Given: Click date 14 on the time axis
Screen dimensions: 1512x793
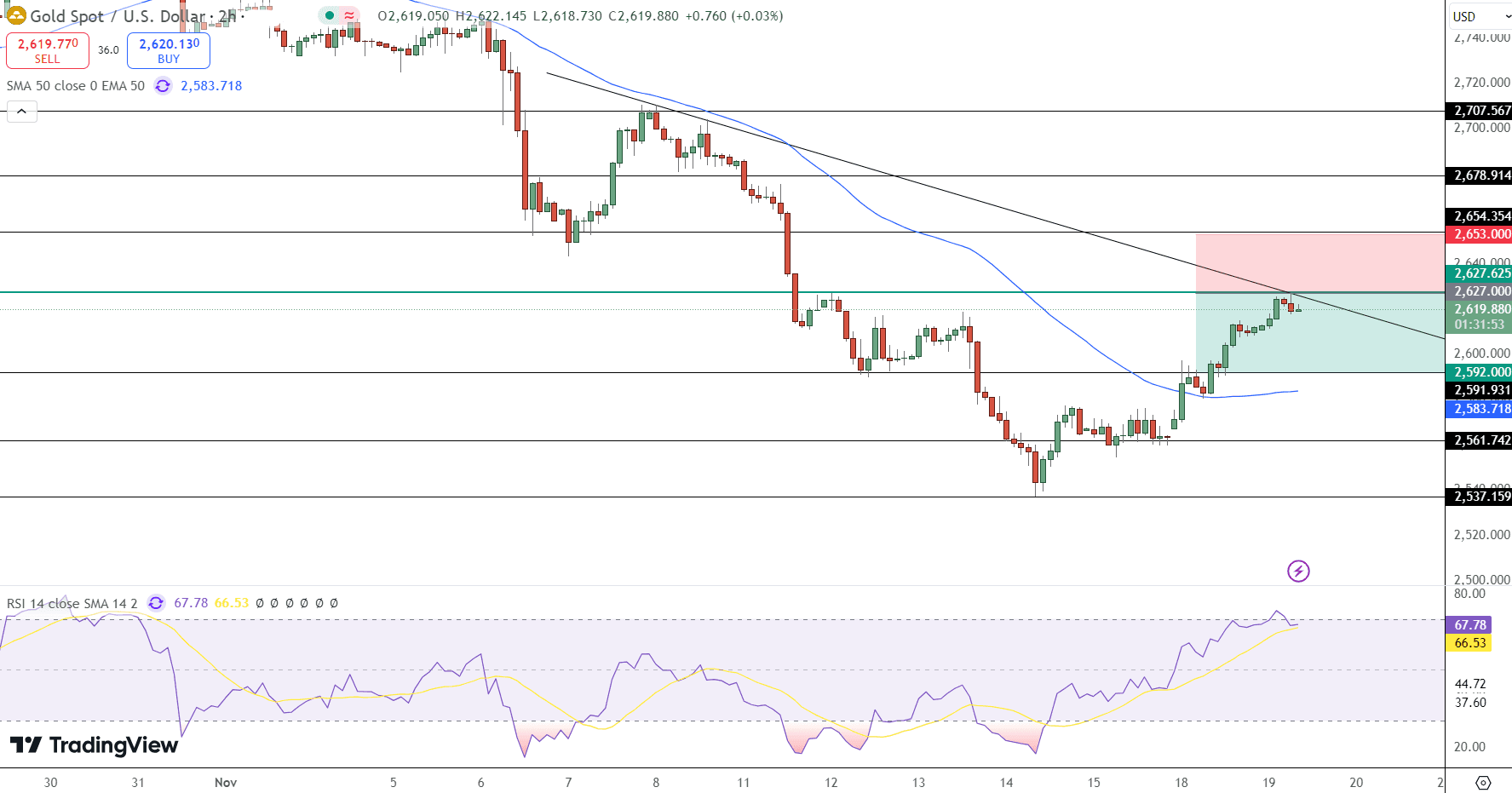Looking at the screenshot, I should pos(1006,782).
